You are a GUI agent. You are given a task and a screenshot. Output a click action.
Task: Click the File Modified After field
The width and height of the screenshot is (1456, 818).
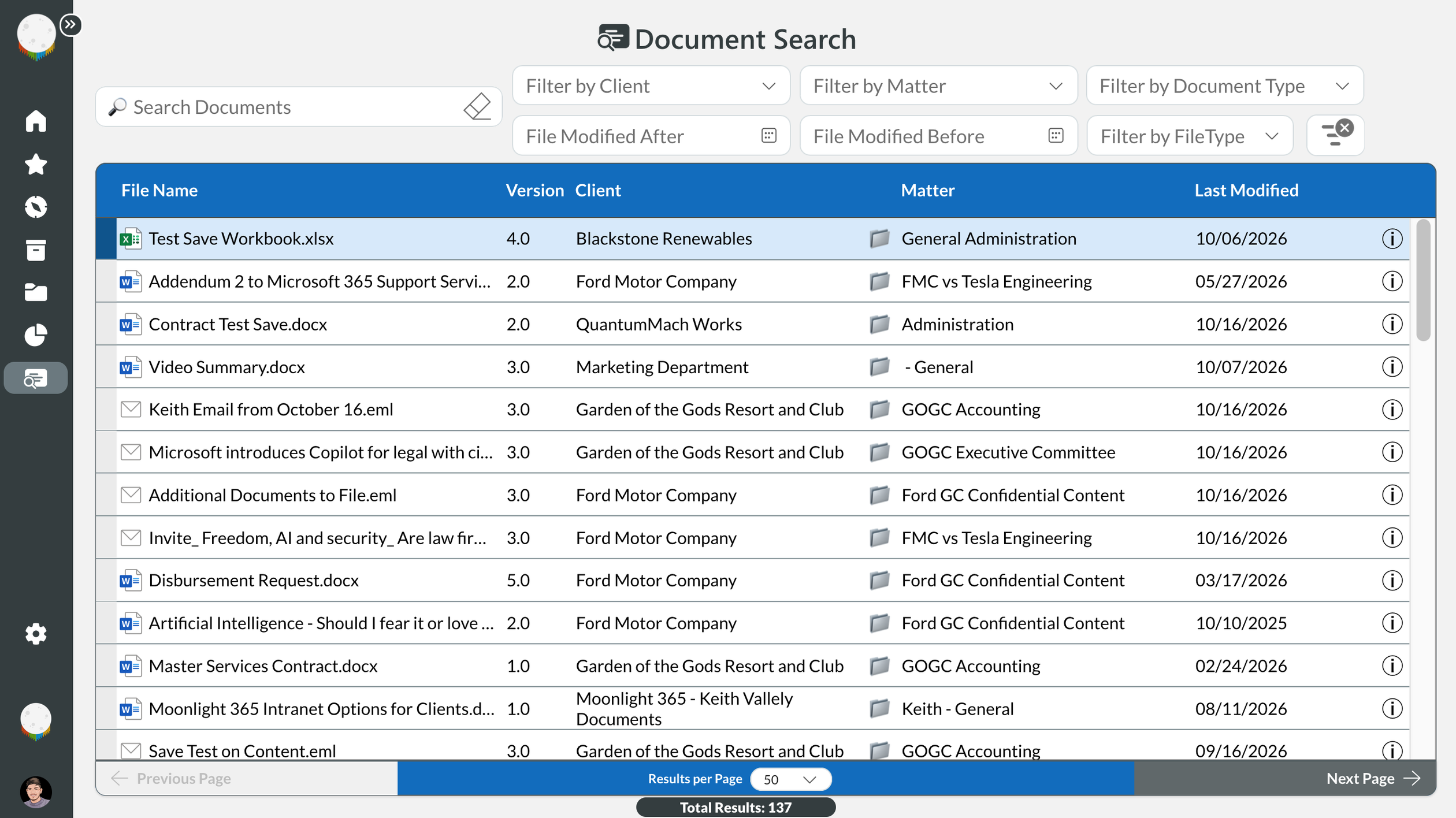pyautogui.click(x=651, y=136)
